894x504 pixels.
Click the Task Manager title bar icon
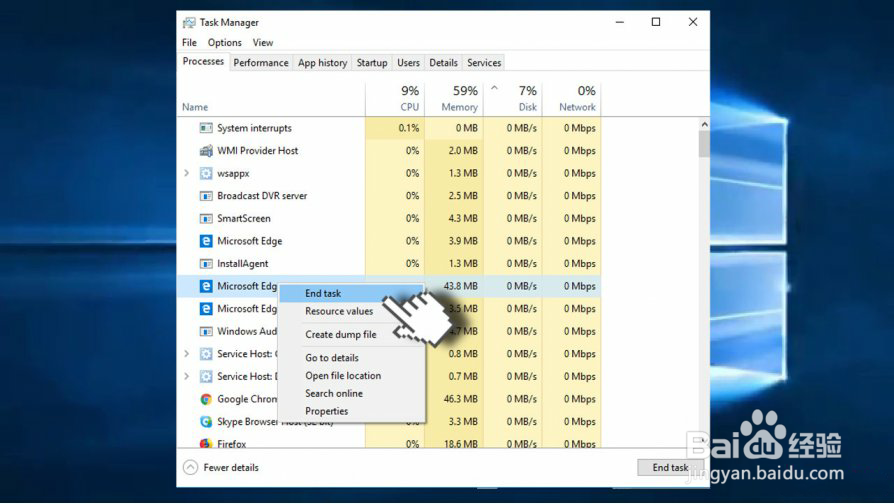pos(189,22)
